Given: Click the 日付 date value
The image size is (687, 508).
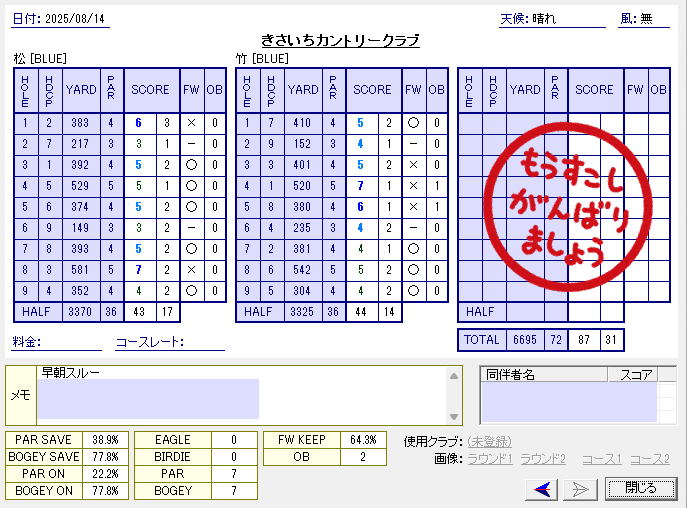Looking at the screenshot, I should click(78, 19).
